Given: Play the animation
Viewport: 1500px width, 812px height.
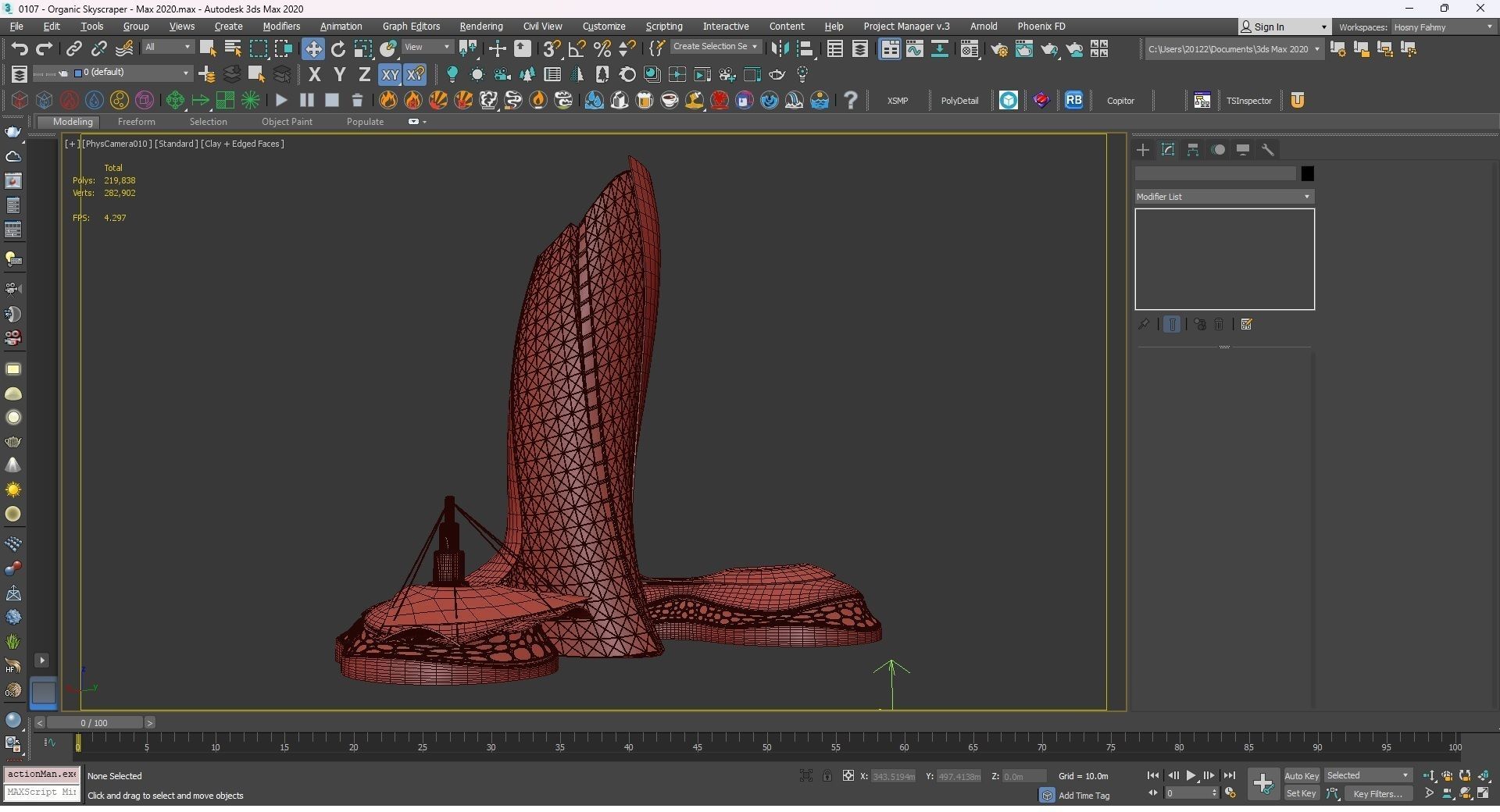Looking at the screenshot, I should point(1191,776).
